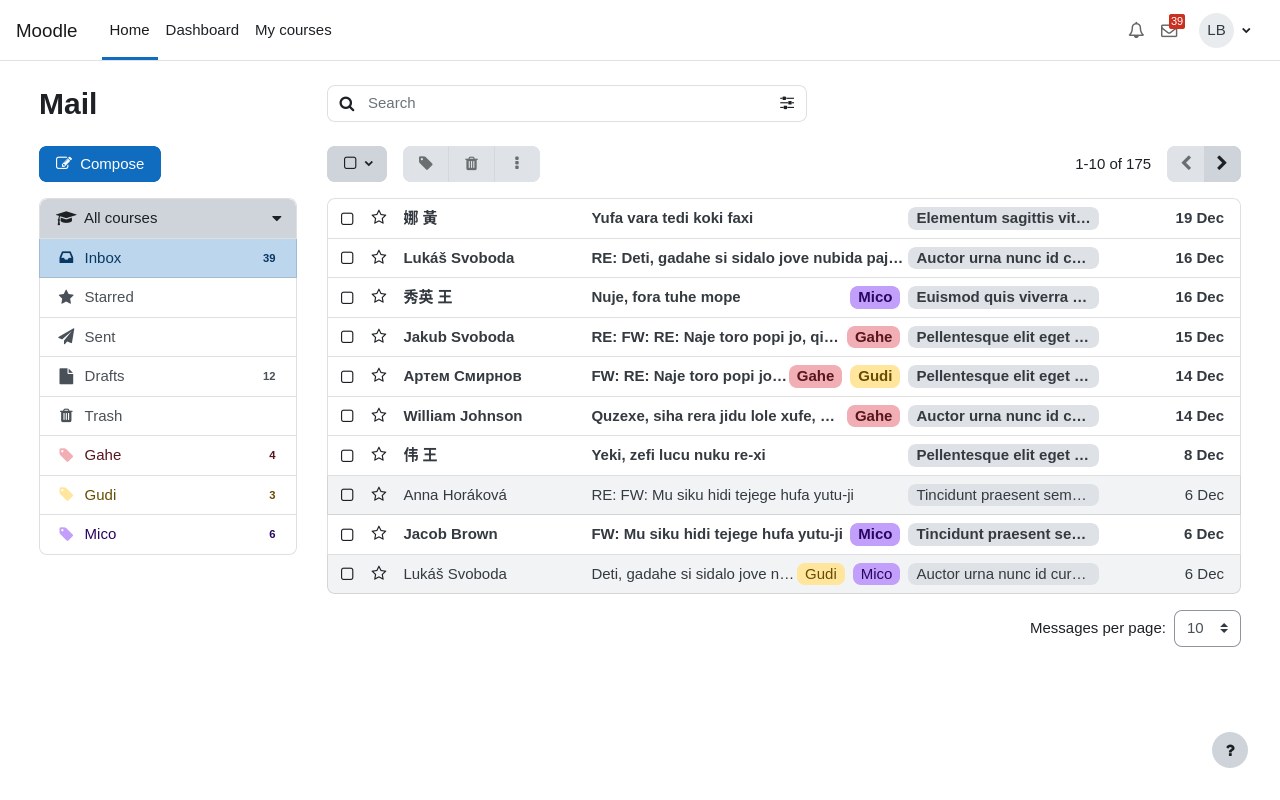Open the notifications bell
The width and height of the screenshot is (1280, 800).
pyautogui.click(x=1136, y=30)
